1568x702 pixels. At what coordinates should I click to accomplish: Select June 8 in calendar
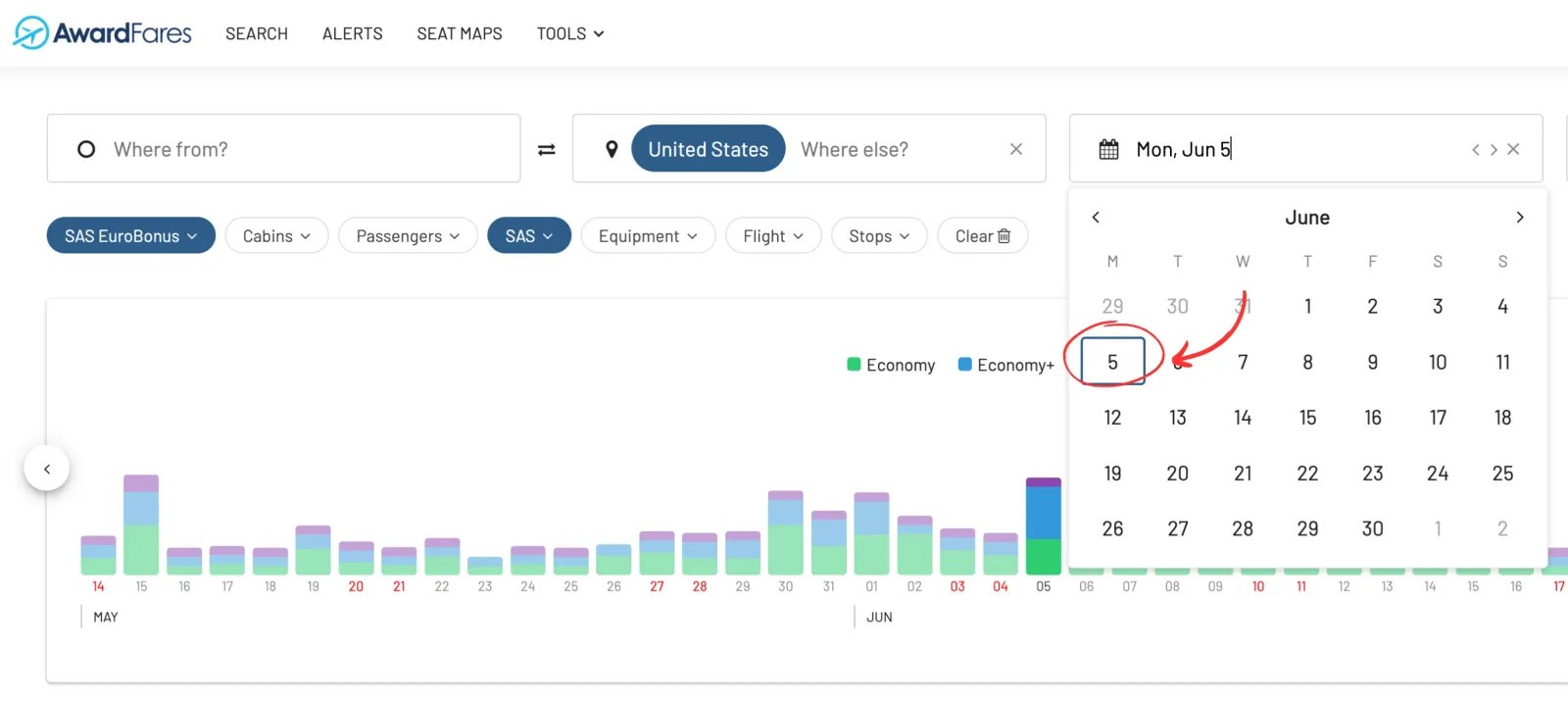coord(1307,362)
